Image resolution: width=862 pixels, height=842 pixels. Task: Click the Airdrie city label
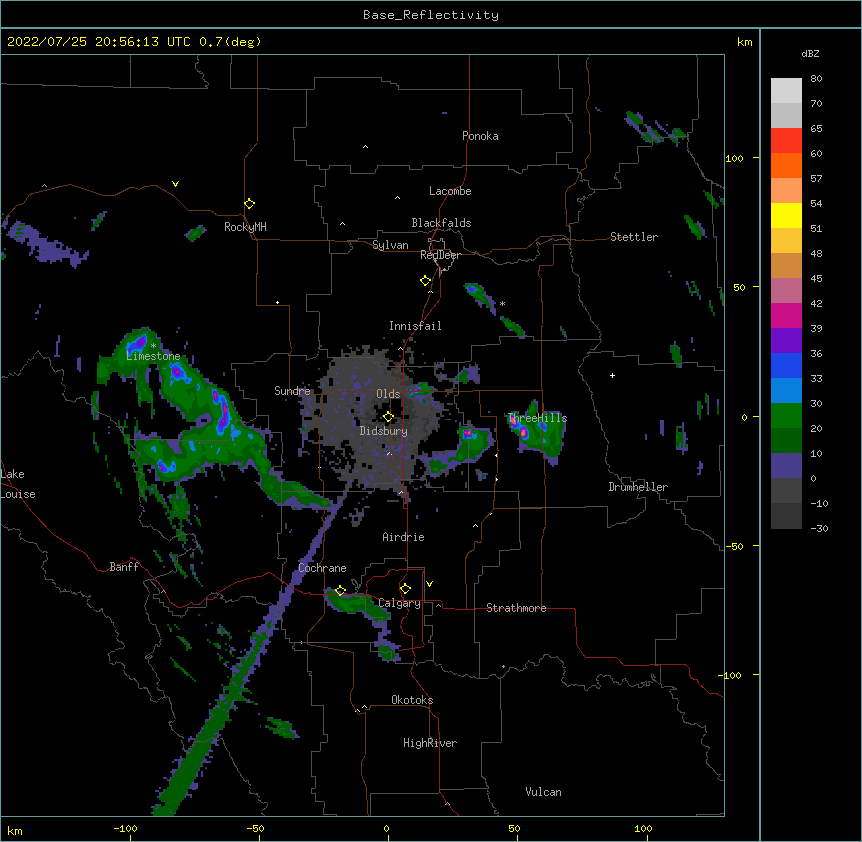(x=404, y=537)
